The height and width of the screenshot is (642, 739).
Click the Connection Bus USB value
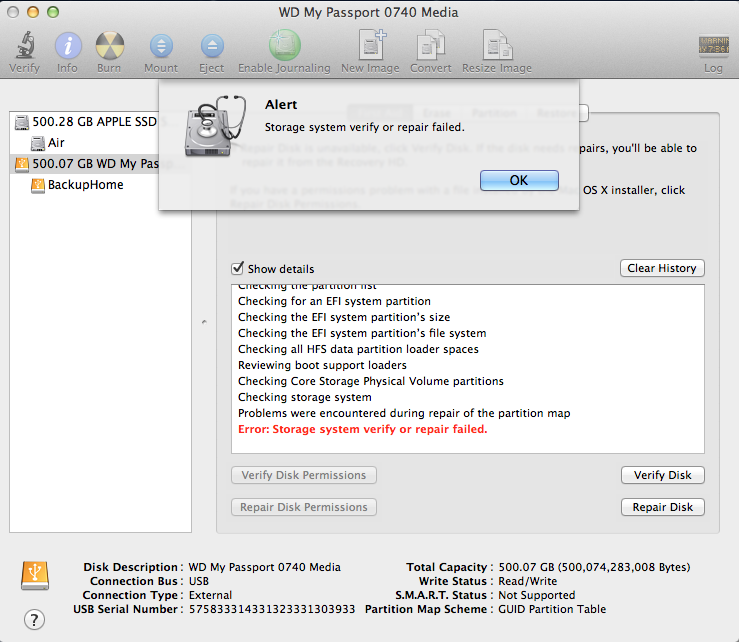coord(199,581)
